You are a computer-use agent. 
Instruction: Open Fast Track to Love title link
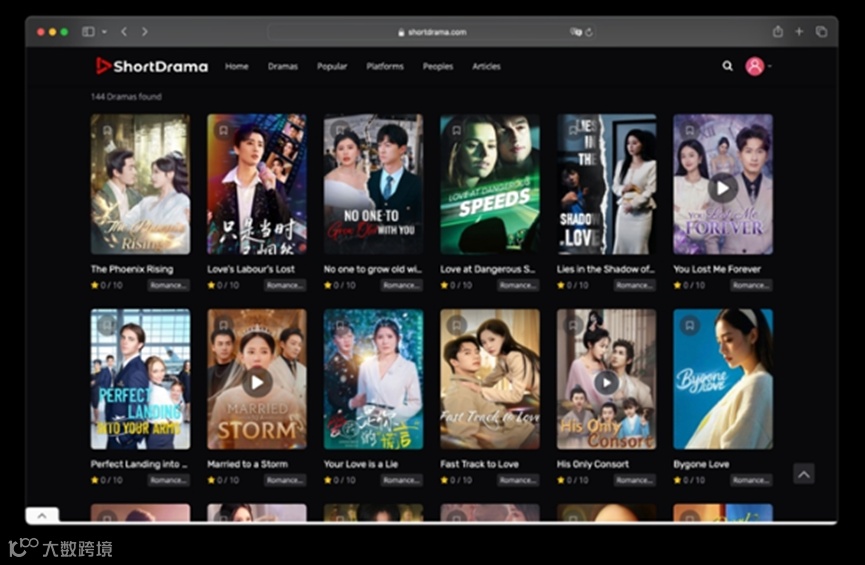(x=479, y=464)
